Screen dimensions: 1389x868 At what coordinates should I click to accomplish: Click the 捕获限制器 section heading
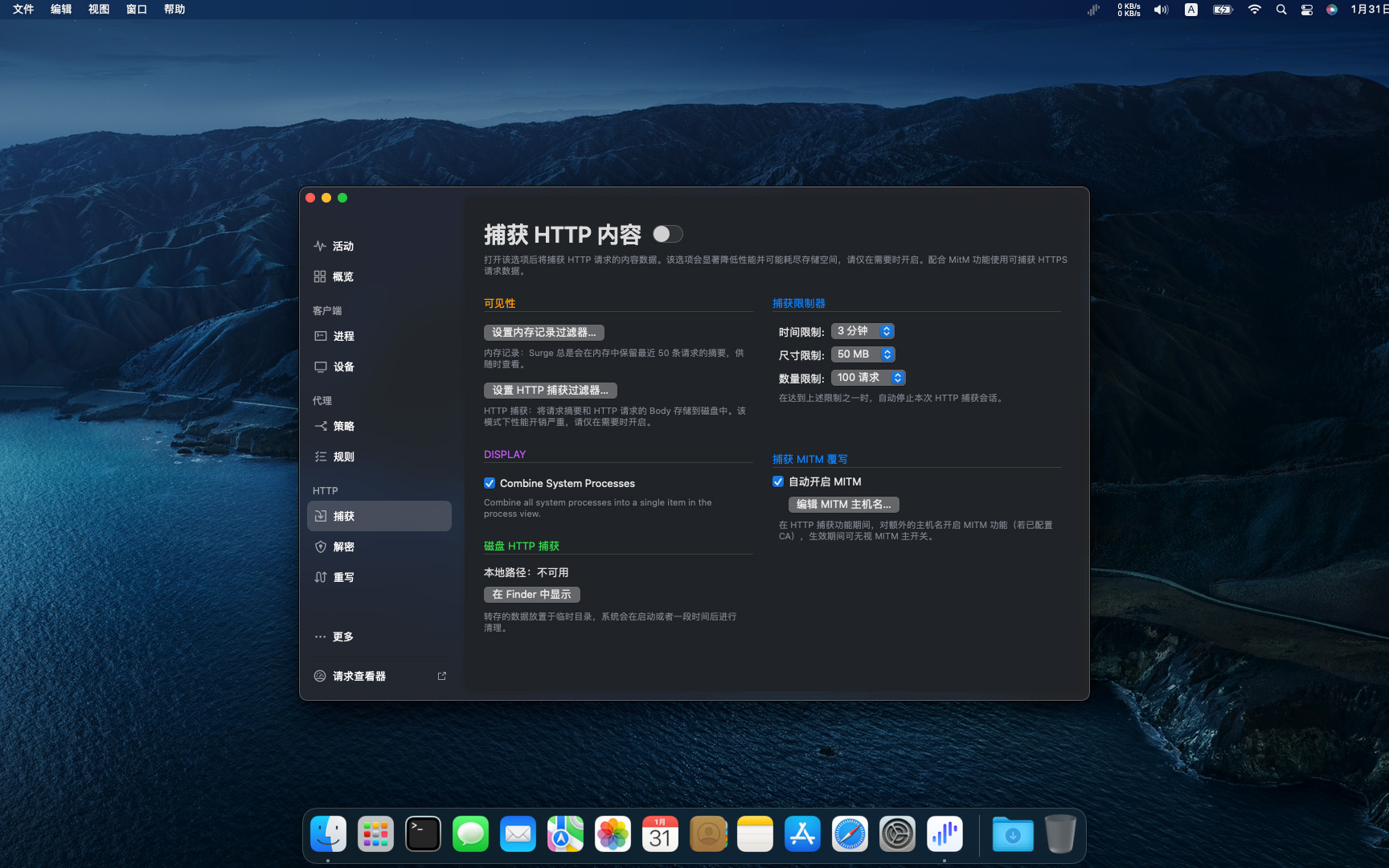coord(799,303)
